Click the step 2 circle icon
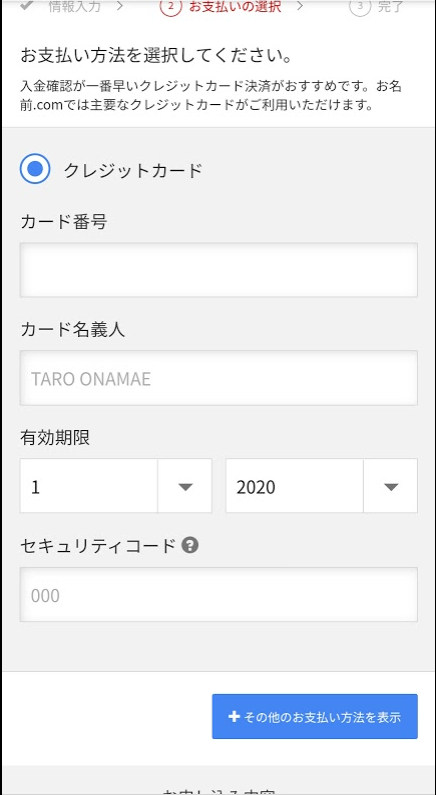The height and width of the screenshot is (795, 436). point(170,6)
